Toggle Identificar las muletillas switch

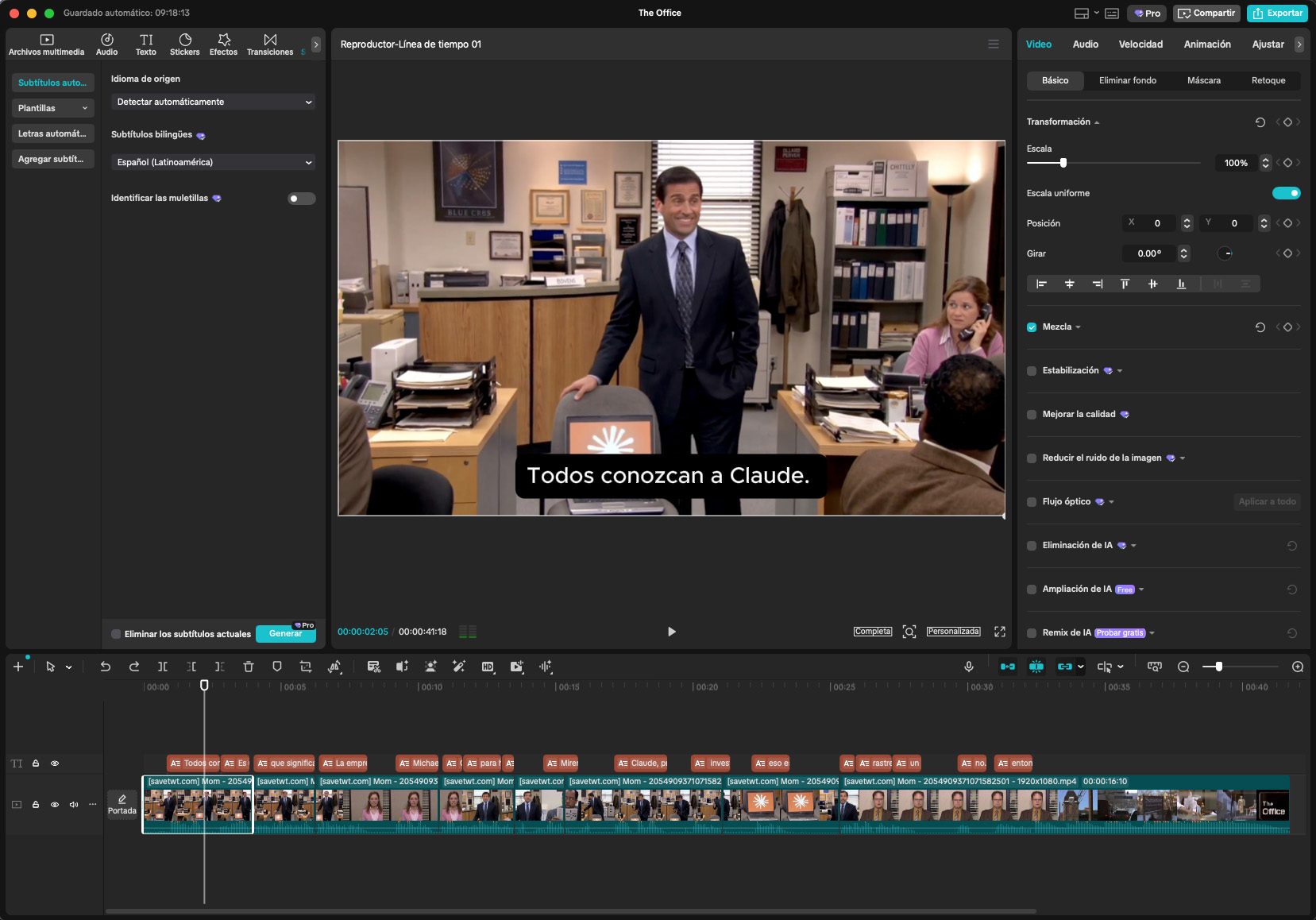[301, 199]
